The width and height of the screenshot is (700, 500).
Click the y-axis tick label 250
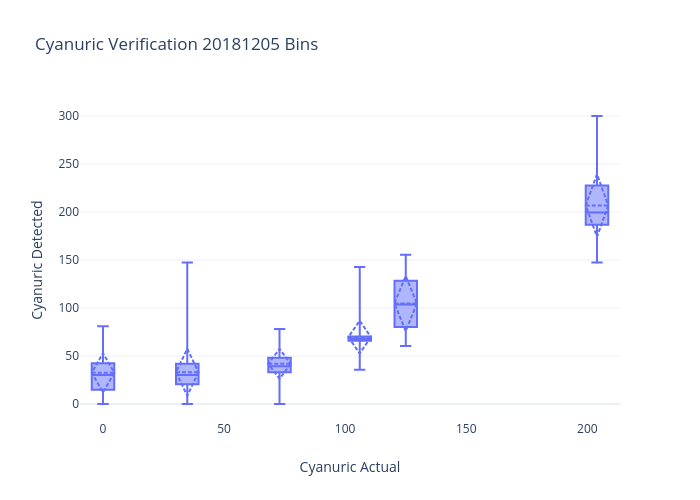point(68,164)
